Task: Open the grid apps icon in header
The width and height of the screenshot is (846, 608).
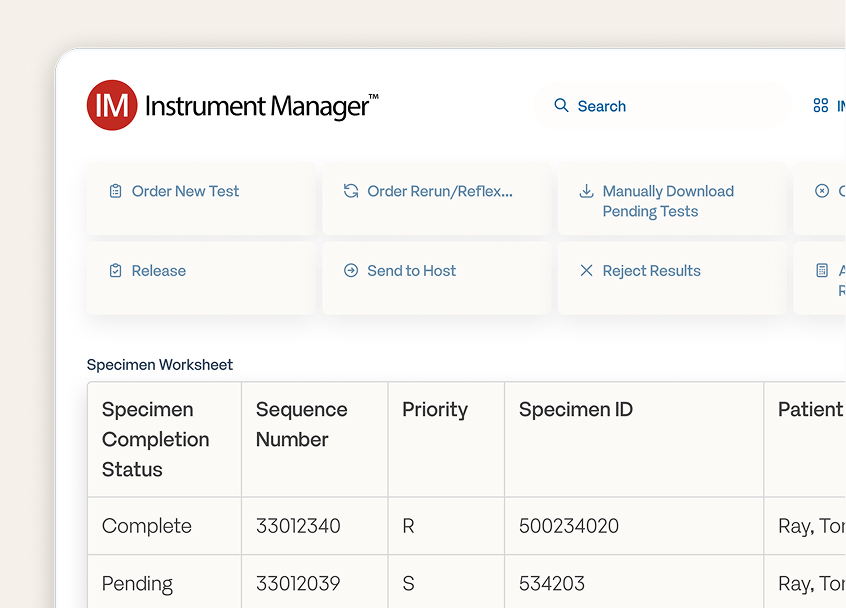Action: [821, 106]
